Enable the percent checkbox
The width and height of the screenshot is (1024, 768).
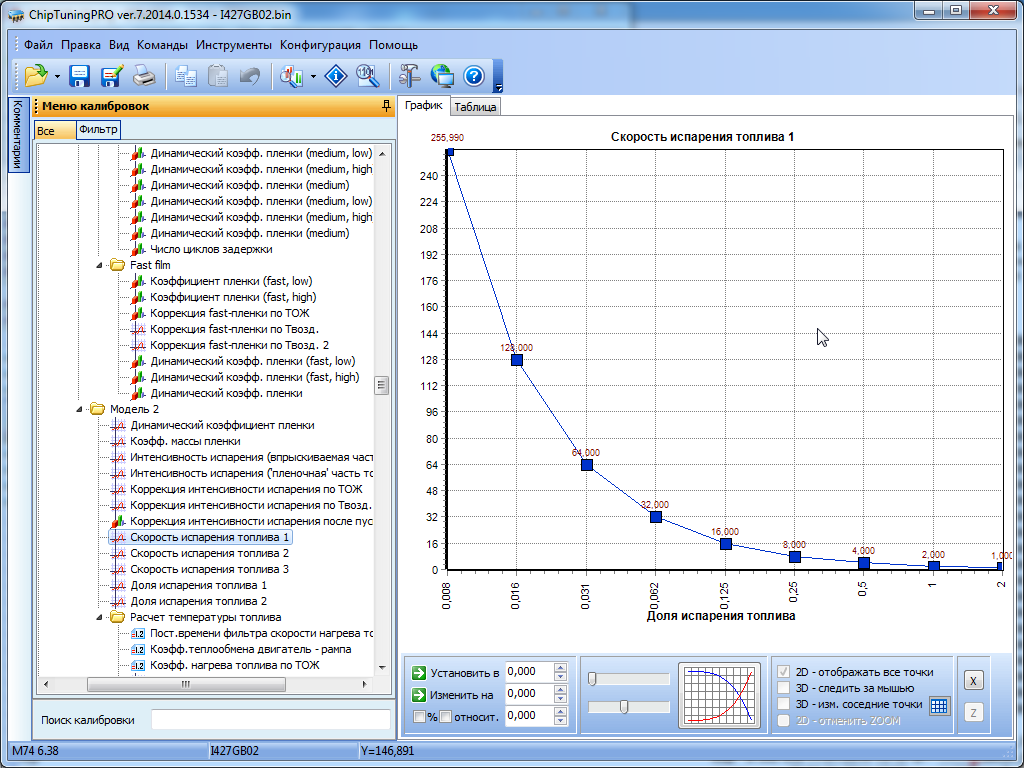click(x=419, y=716)
